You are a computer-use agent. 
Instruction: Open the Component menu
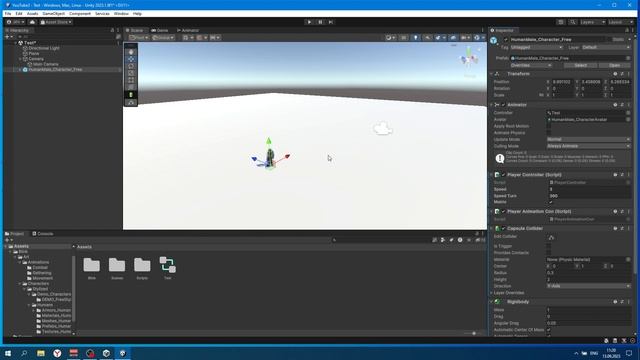pos(80,13)
